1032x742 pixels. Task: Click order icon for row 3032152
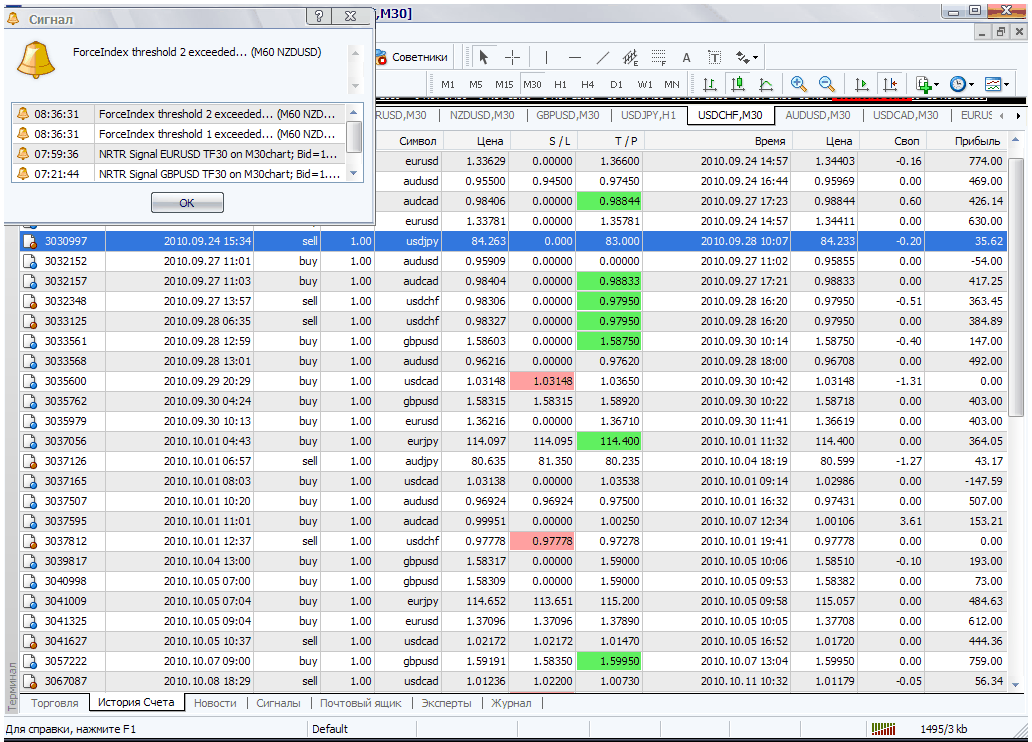30,261
